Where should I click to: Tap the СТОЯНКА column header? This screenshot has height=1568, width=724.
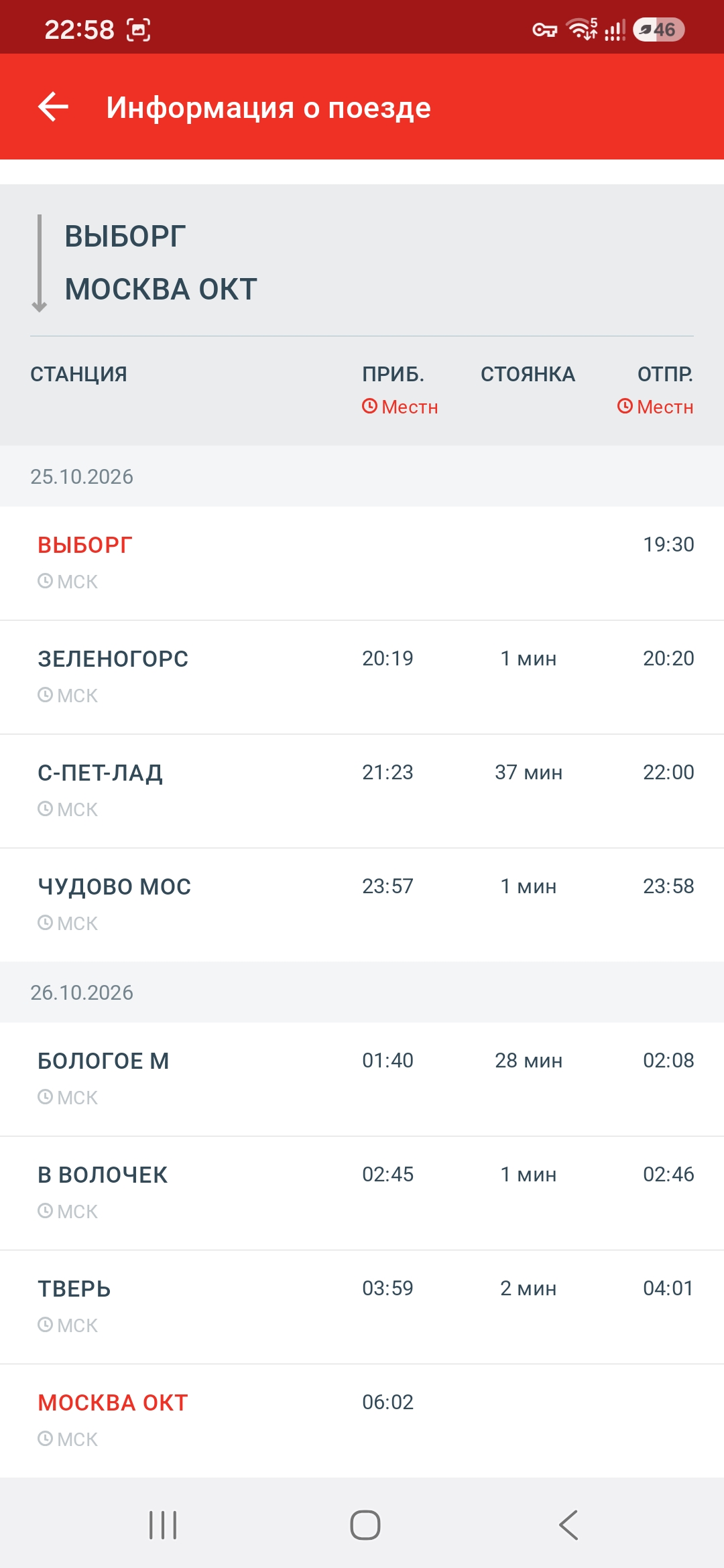point(528,374)
